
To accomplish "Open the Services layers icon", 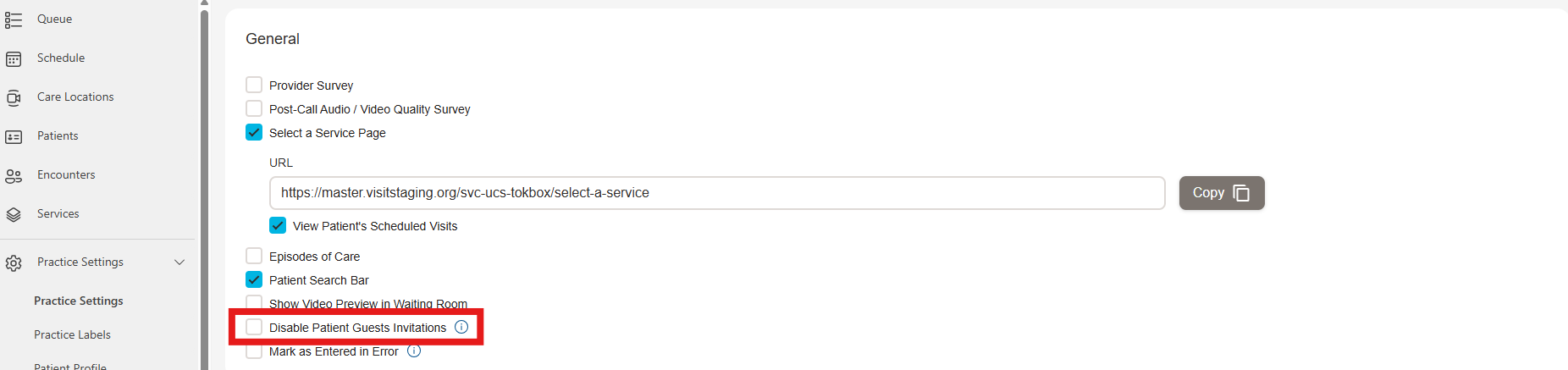I will 14,214.
